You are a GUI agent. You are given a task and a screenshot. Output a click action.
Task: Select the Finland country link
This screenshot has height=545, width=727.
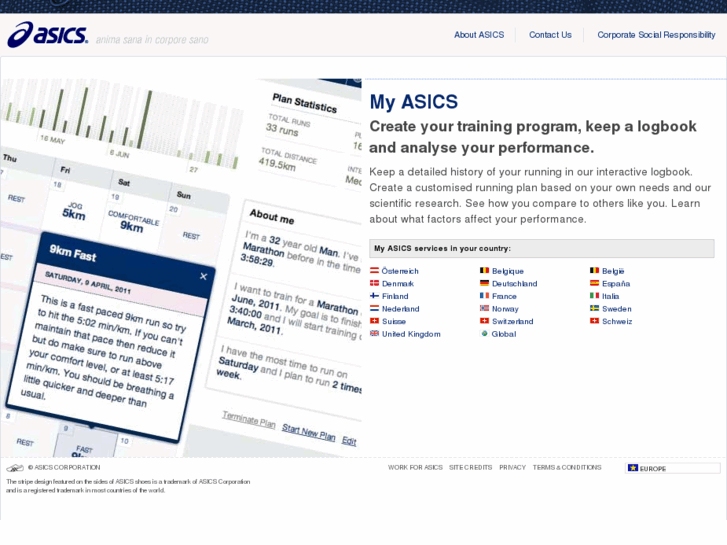click(395, 296)
